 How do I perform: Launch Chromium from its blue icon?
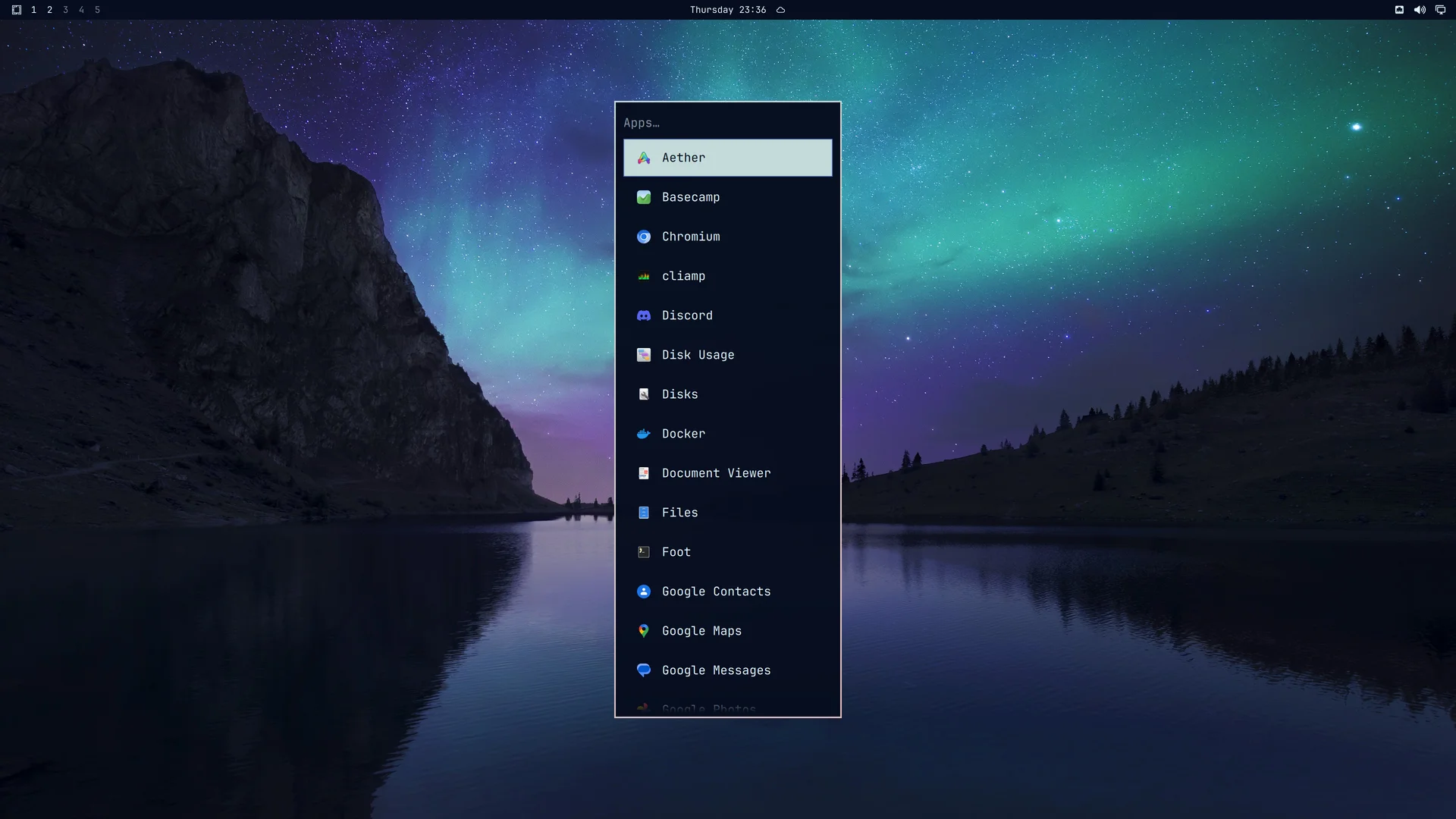click(x=644, y=237)
